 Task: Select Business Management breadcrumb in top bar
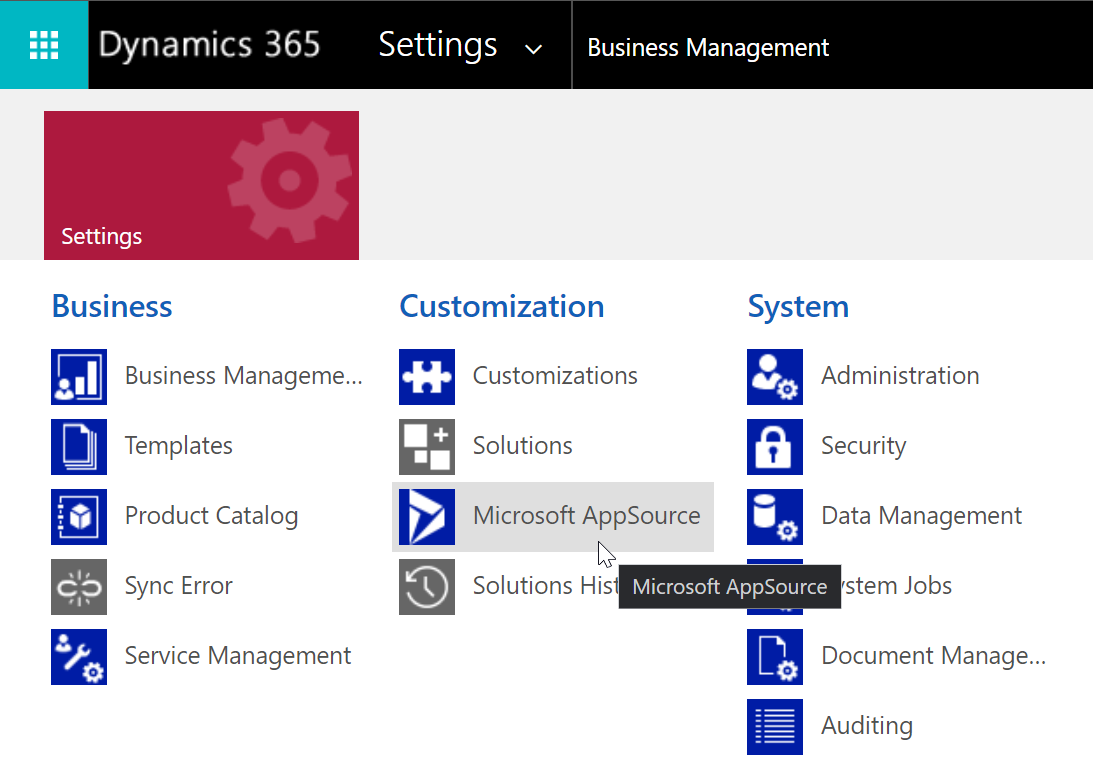pyautogui.click(x=708, y=47)
